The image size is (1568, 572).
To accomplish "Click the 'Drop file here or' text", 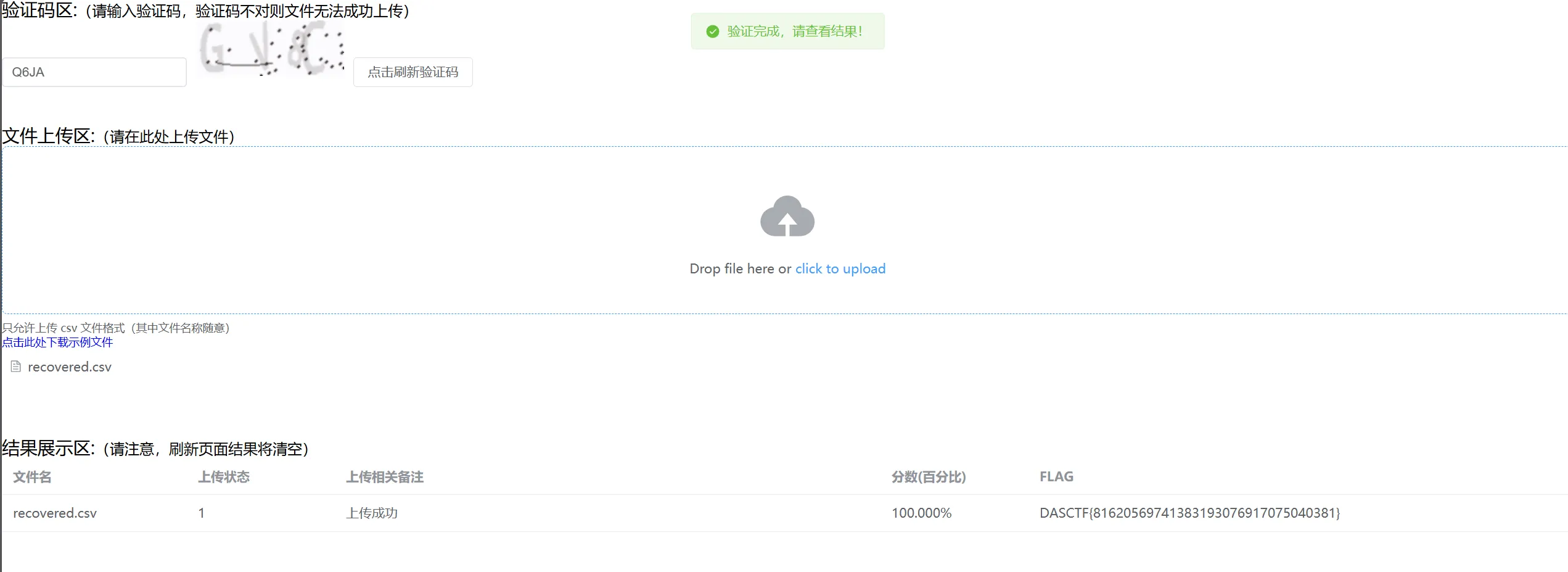I will 740,268.
